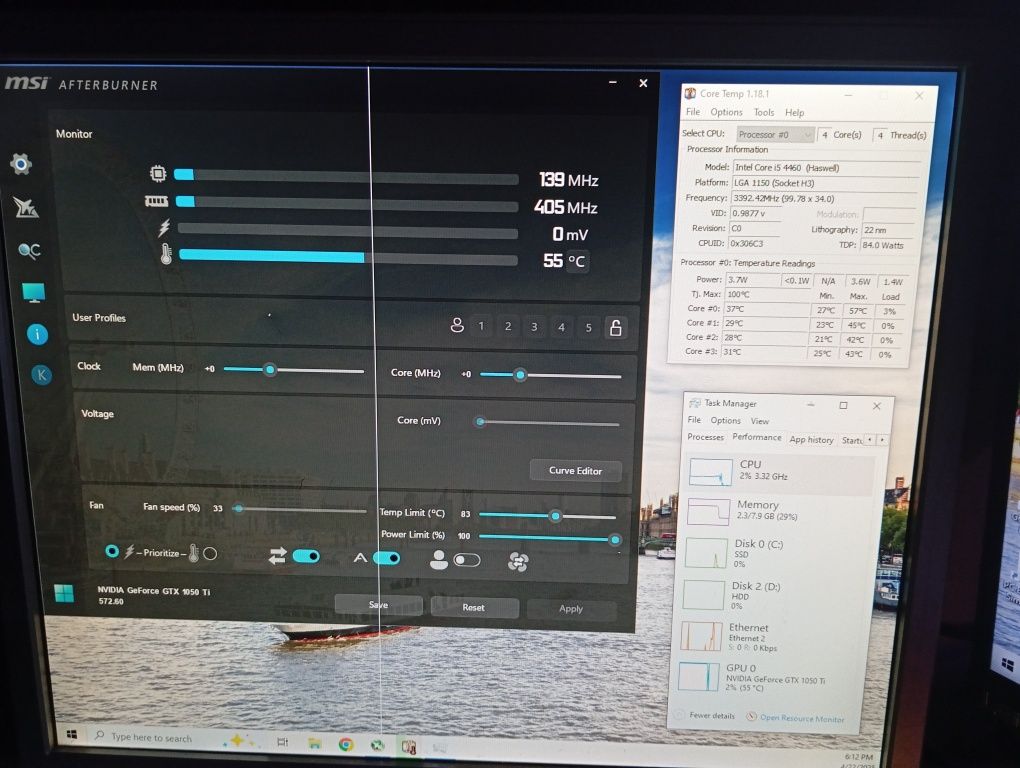Open Afterburner settings gear icon
This screenshot has height=768, width=1020.
point(21,163)
